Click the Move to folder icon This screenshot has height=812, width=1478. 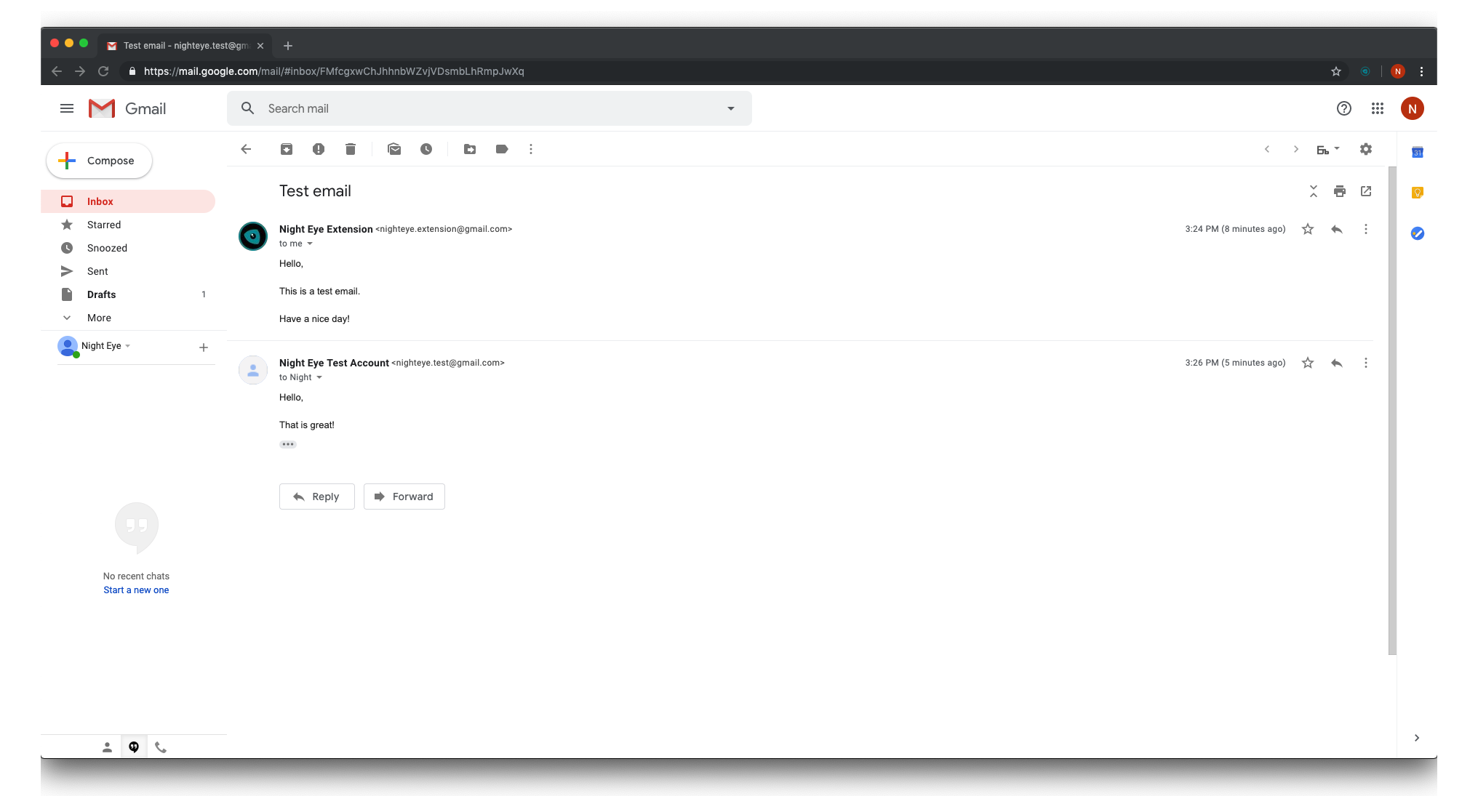pos(469,149)
